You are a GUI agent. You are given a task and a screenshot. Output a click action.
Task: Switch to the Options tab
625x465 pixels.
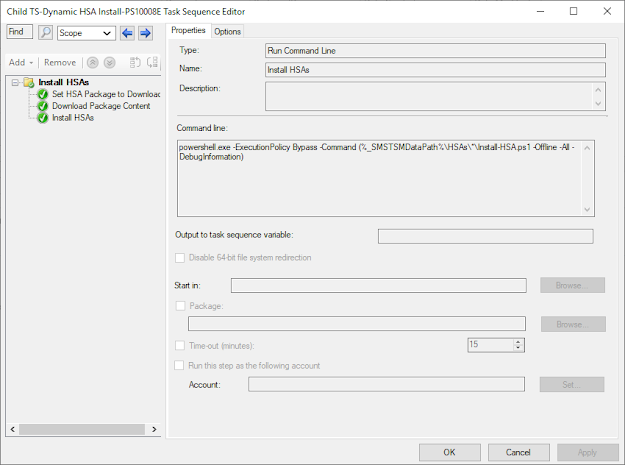click(x=227, y=31)
